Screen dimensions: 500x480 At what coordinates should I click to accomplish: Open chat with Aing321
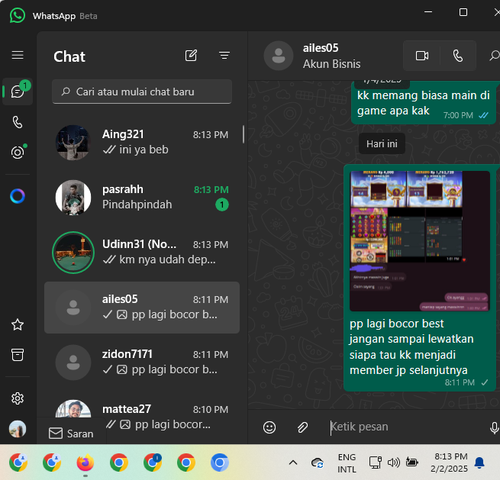click(142, 142)
